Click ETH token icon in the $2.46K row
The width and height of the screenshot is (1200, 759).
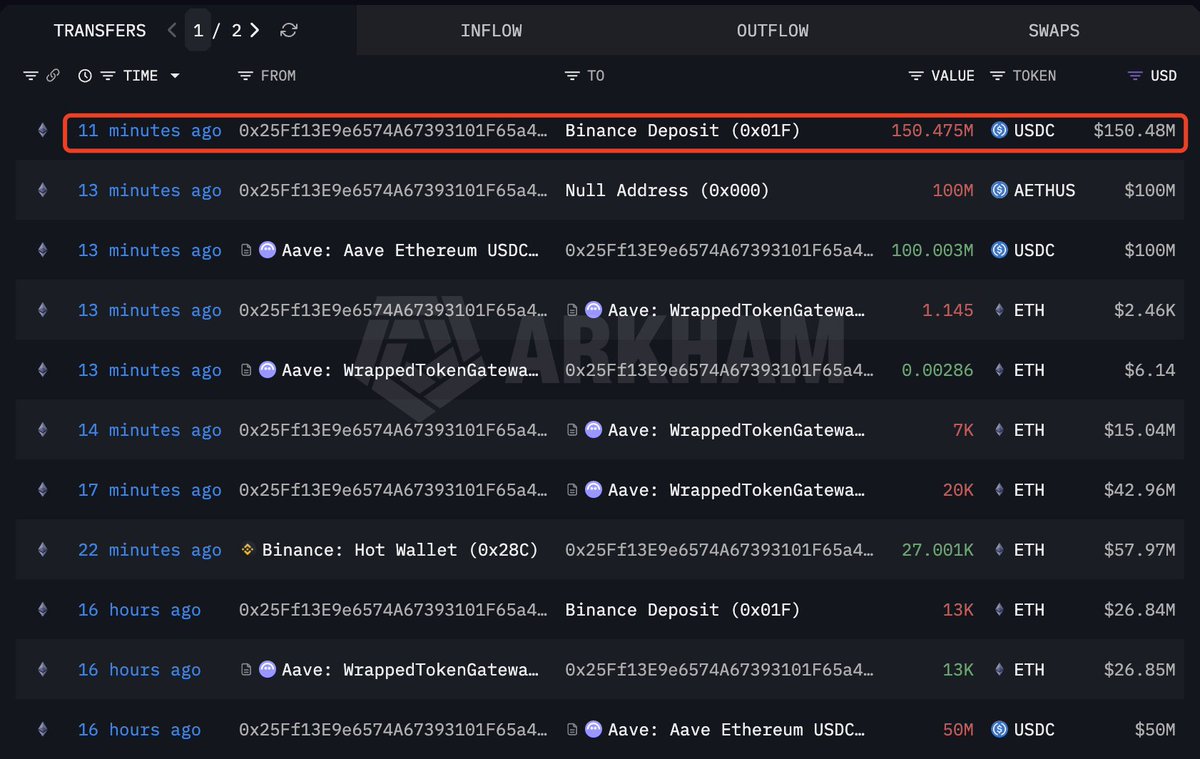[x=999, y=310]
